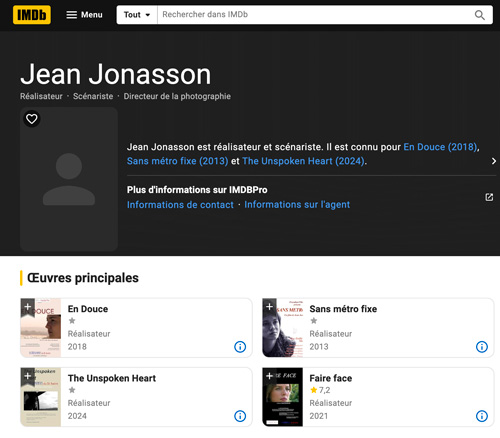The width and height of the screenshot is (500, 438).
Task: Open the info icon for Sans métro fixe
Action: [x=482, y=347]
